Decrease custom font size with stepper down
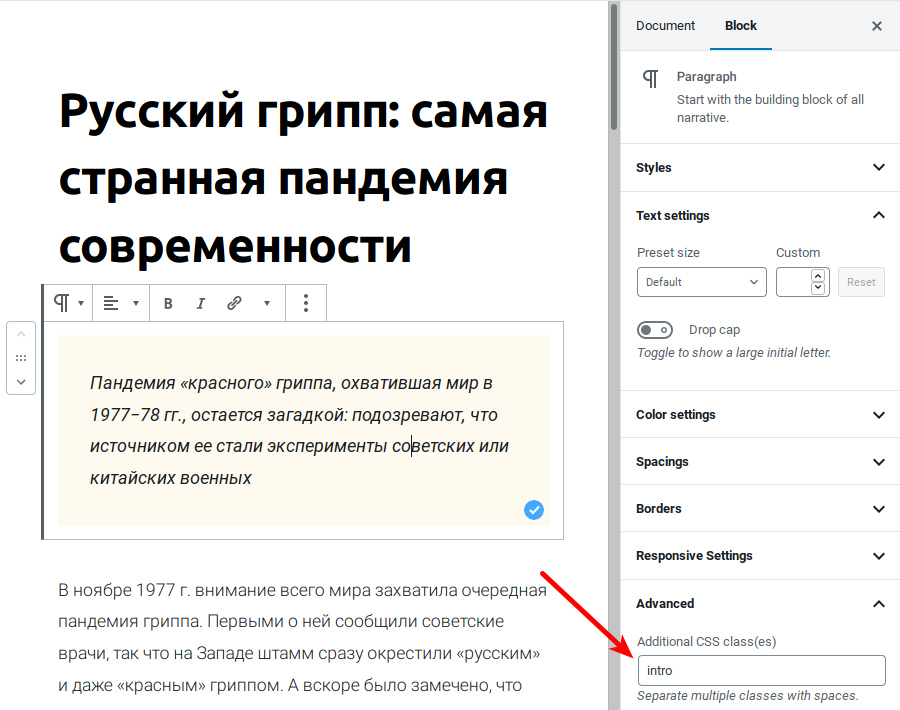Image resolution: width=900 pixels, height=710 pixels. [818, 288]
